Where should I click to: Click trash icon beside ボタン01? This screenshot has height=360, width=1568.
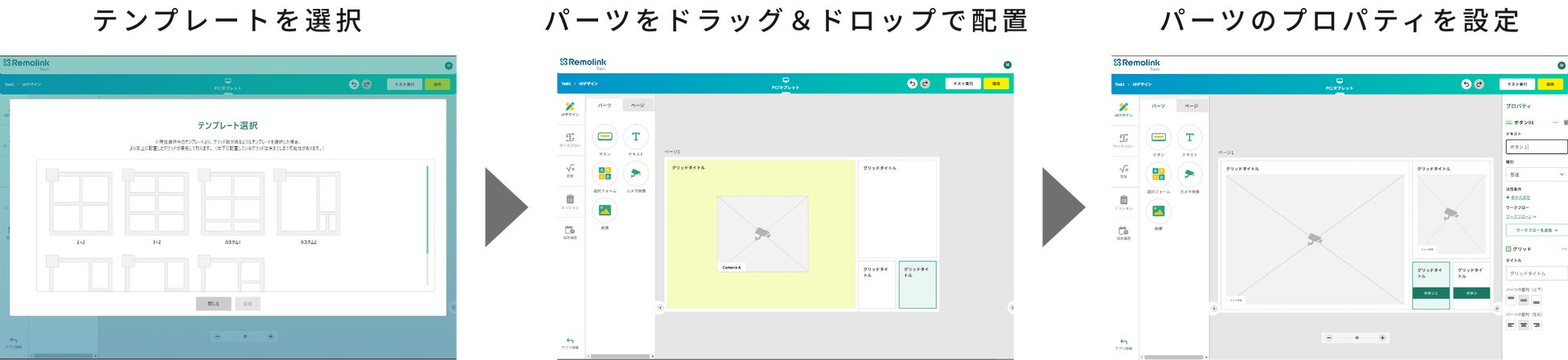pyautogui.click(x=1565, y=123)
